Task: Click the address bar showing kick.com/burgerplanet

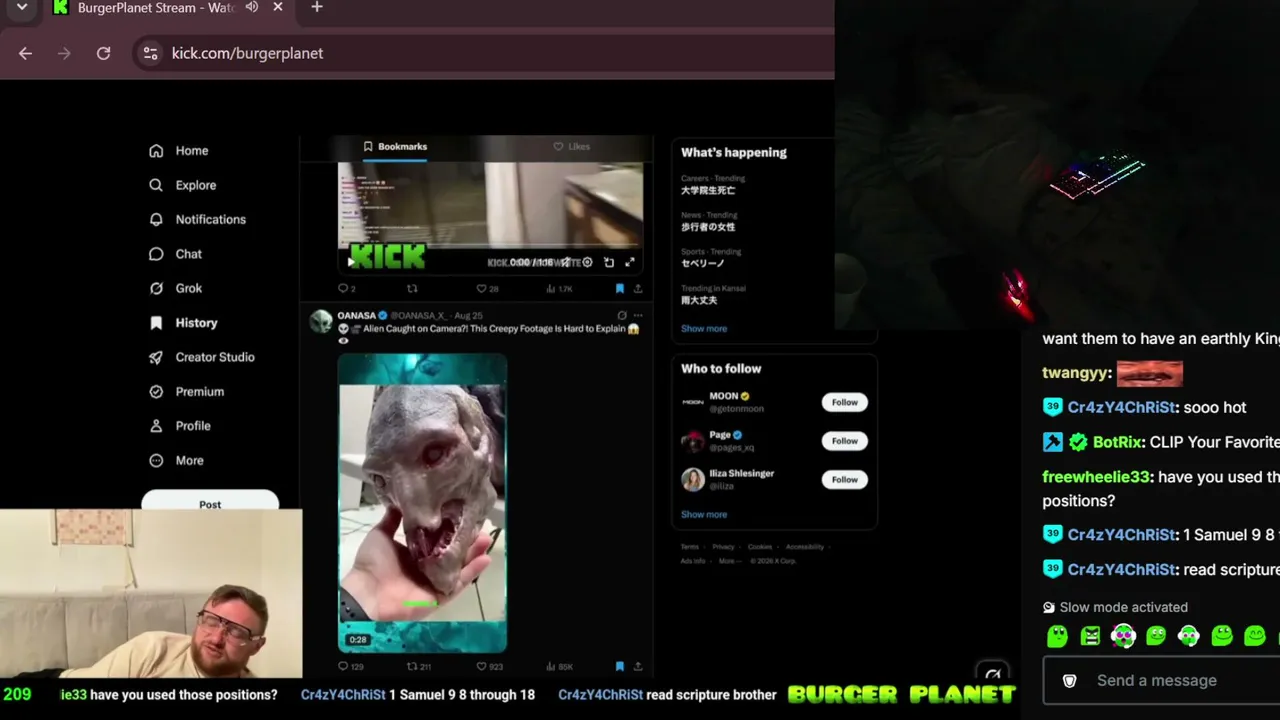Action: (x=483, y=53)
